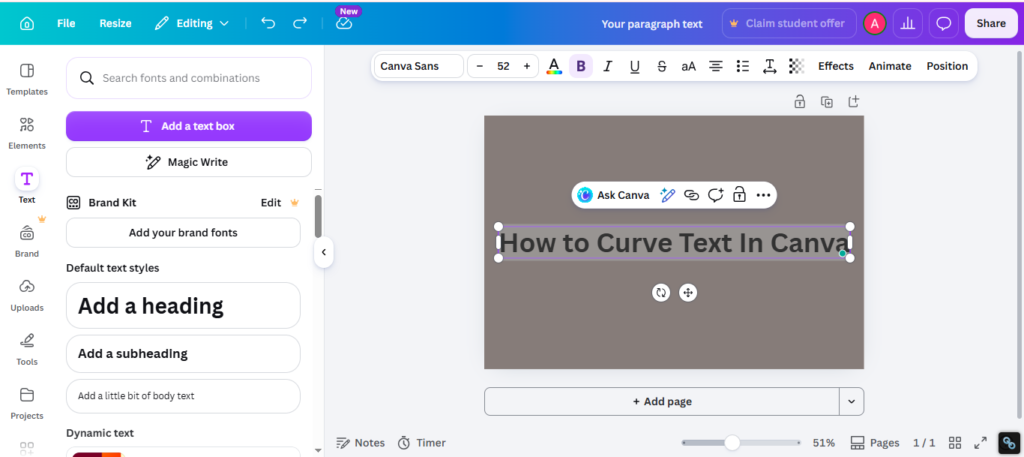Change text alignment
This screenshot has height=457, width=1024.
pyautogui.click(x=716, y=66)
